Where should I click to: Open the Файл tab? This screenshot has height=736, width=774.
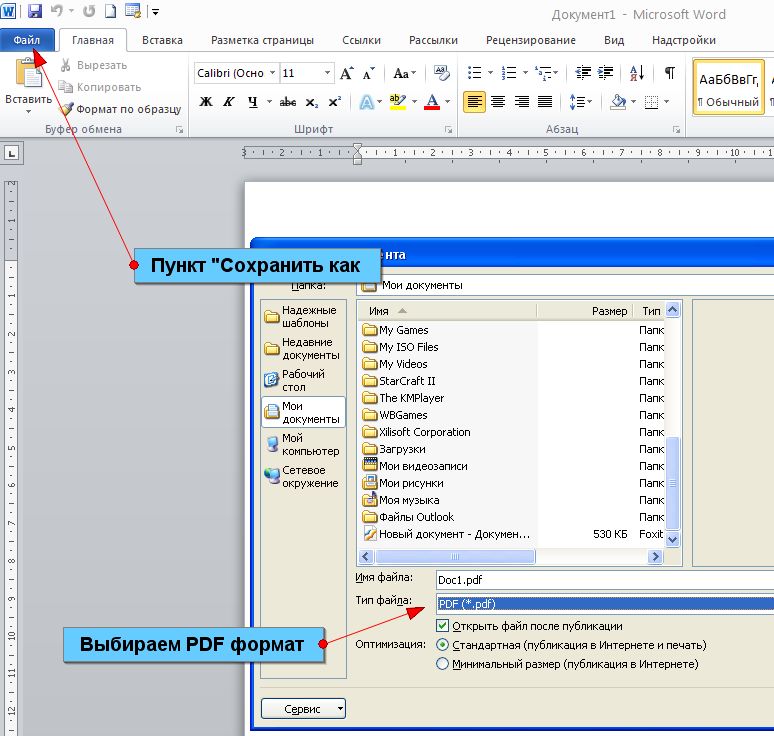(27, 40)
